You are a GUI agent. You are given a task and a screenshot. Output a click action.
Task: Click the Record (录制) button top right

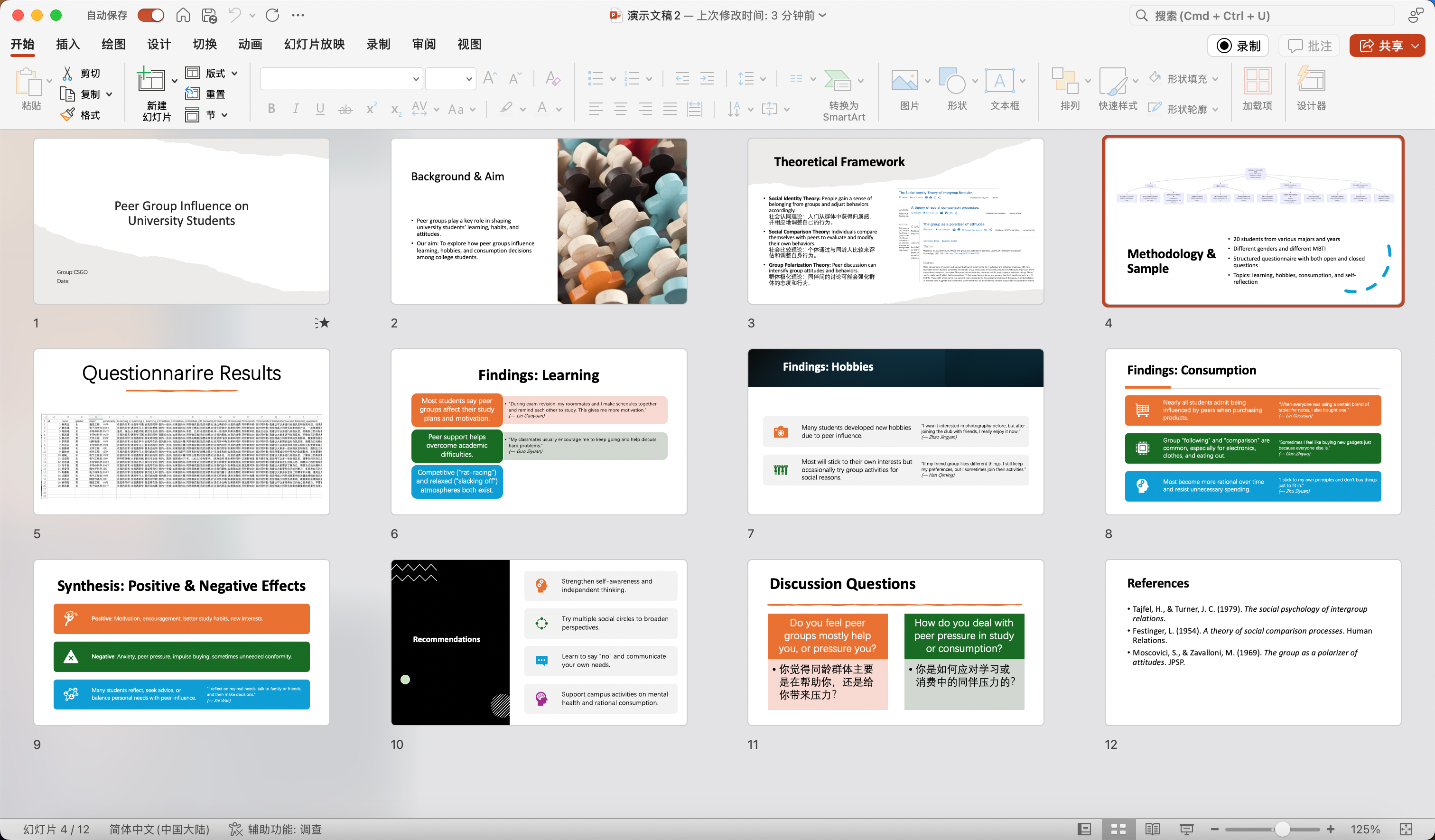point(1238,46)
